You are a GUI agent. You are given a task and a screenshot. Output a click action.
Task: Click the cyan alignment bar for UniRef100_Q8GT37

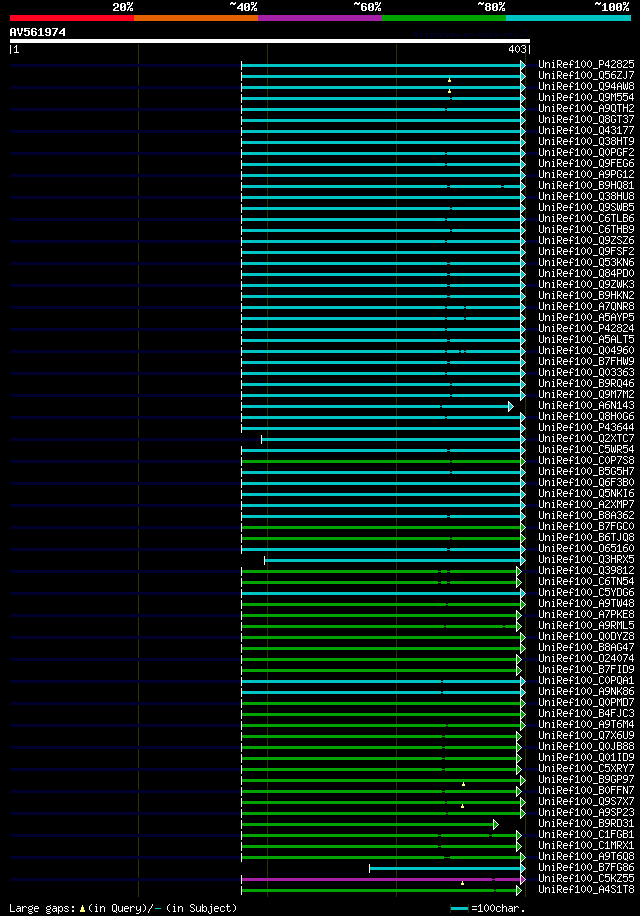click(381, 120)
